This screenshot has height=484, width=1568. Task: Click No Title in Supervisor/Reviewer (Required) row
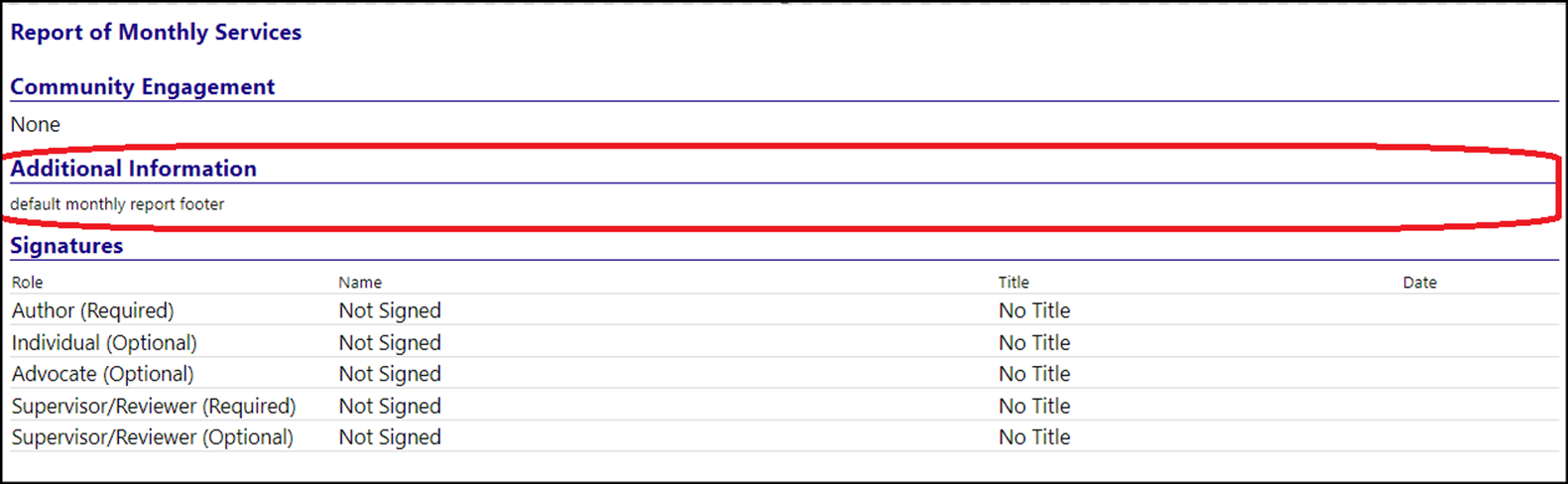(x=1034, y=406)
